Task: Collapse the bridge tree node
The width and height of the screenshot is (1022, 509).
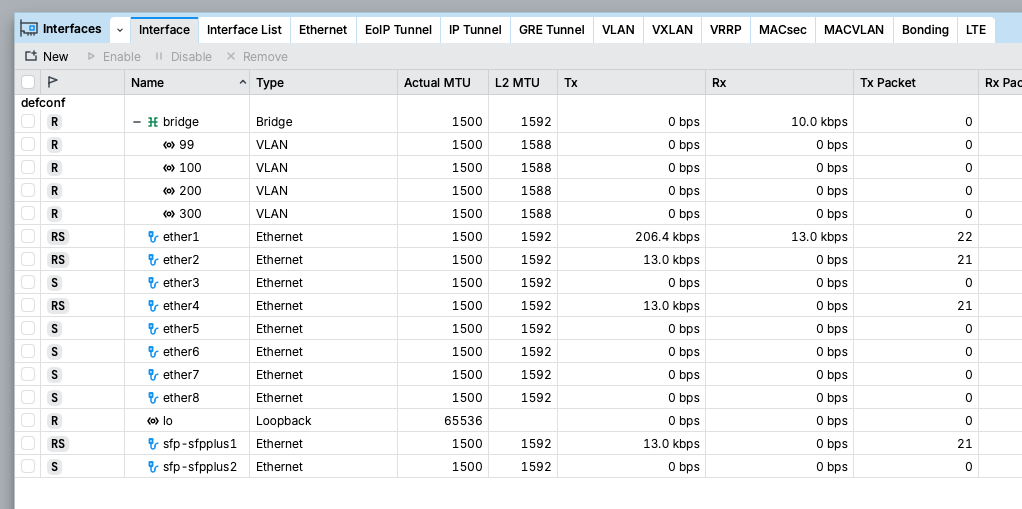Action: click(x=137, y=122)
